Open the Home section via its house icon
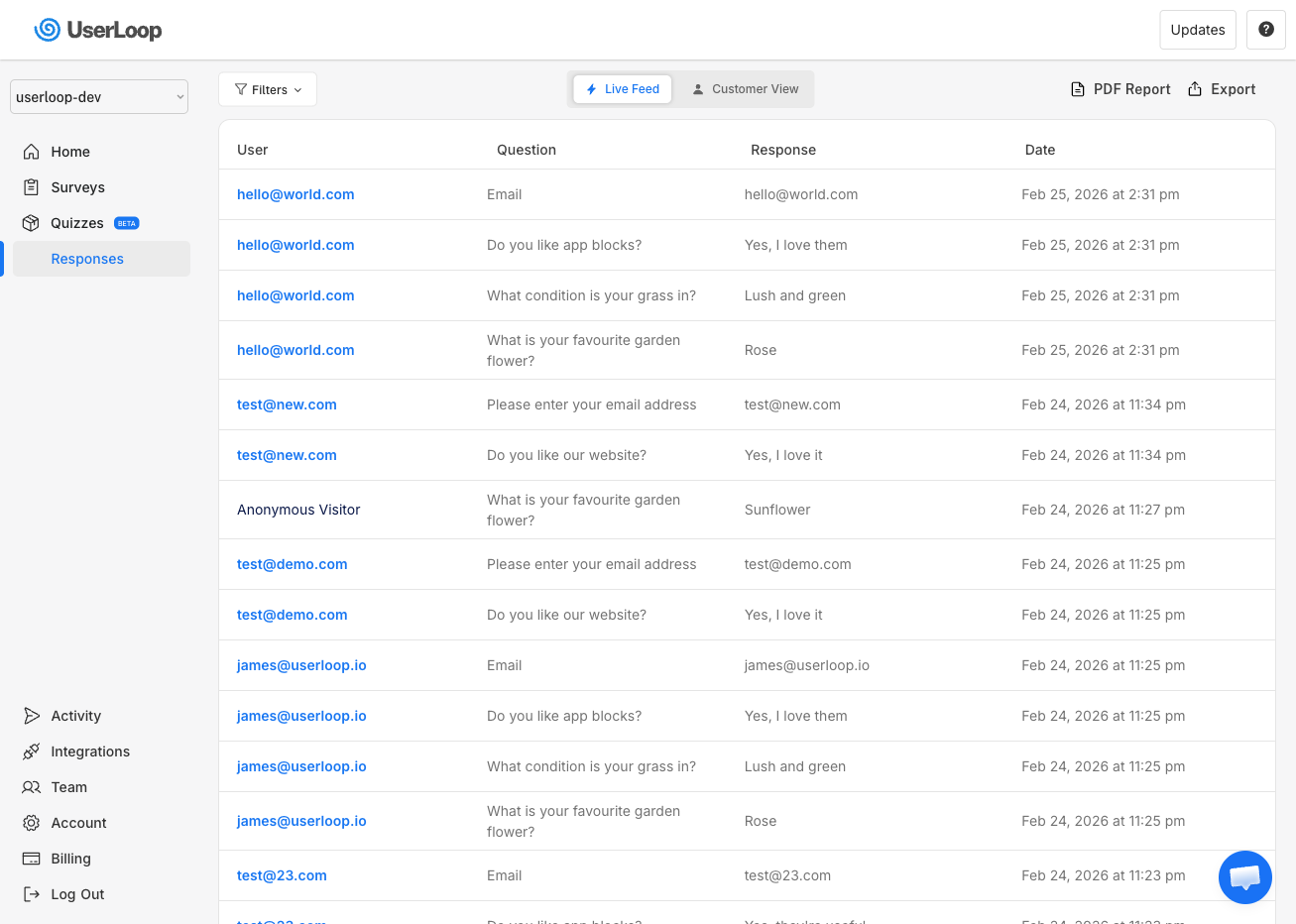 (33, 151)
